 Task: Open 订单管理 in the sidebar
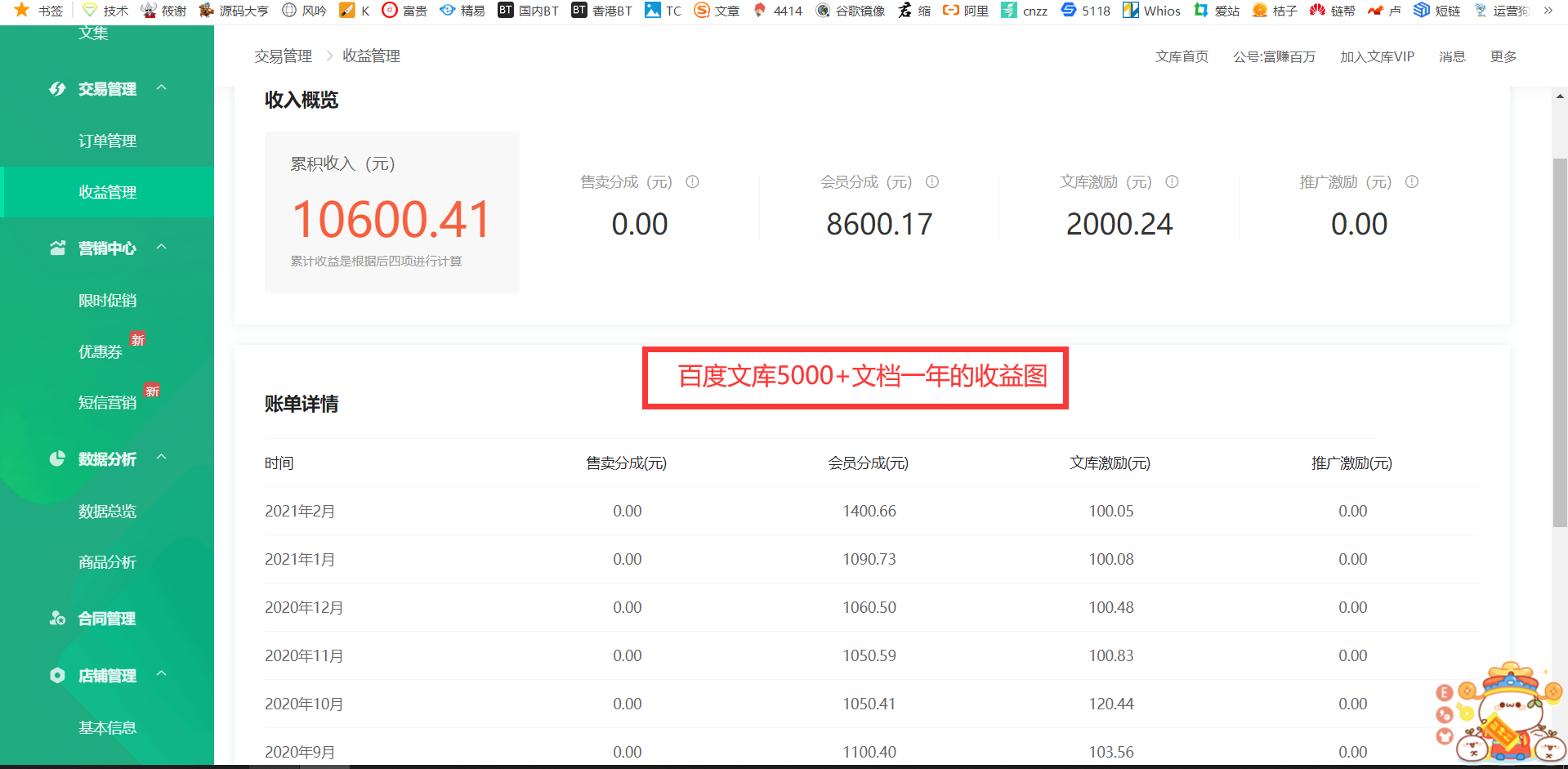click(107, 141)
